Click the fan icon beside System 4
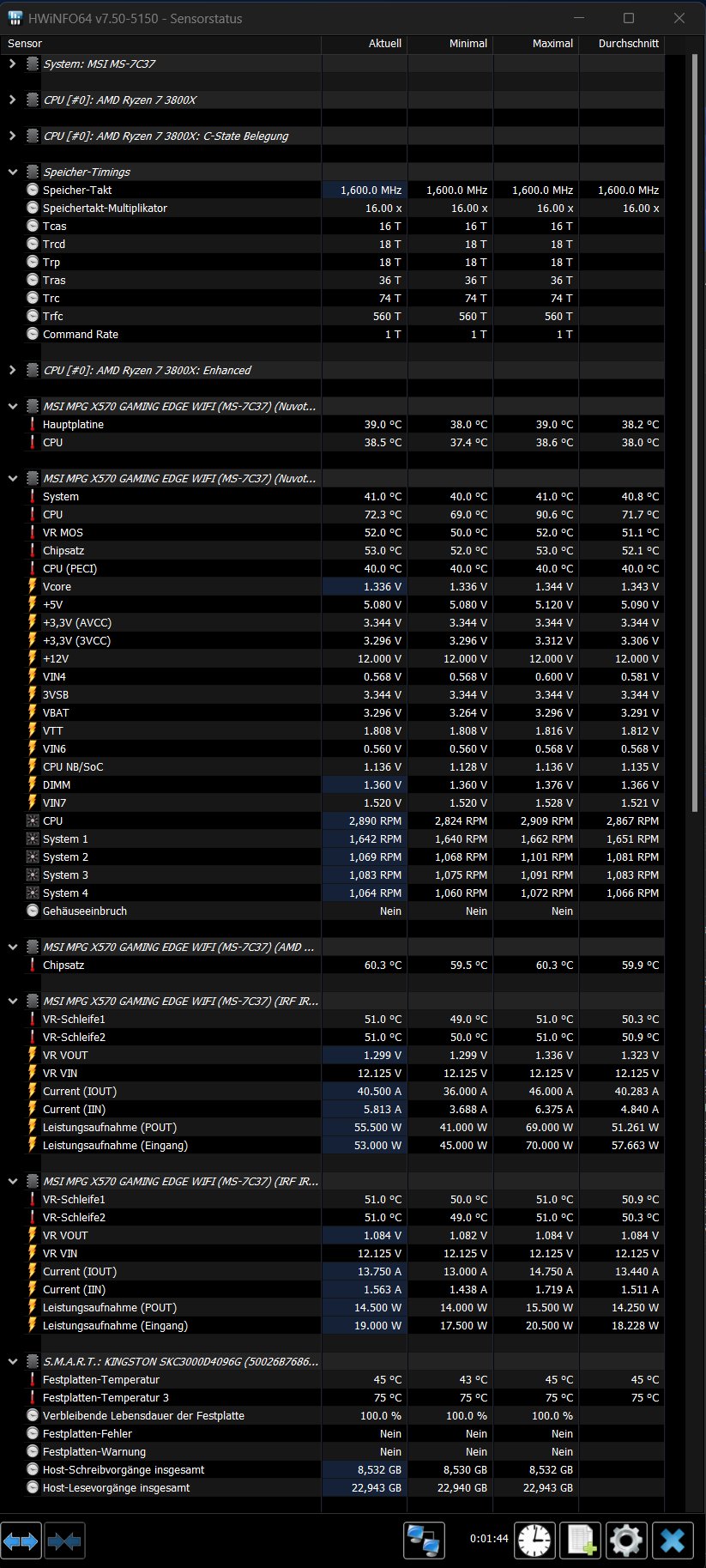The image size is (706, 1568). [x=33, y=893]
